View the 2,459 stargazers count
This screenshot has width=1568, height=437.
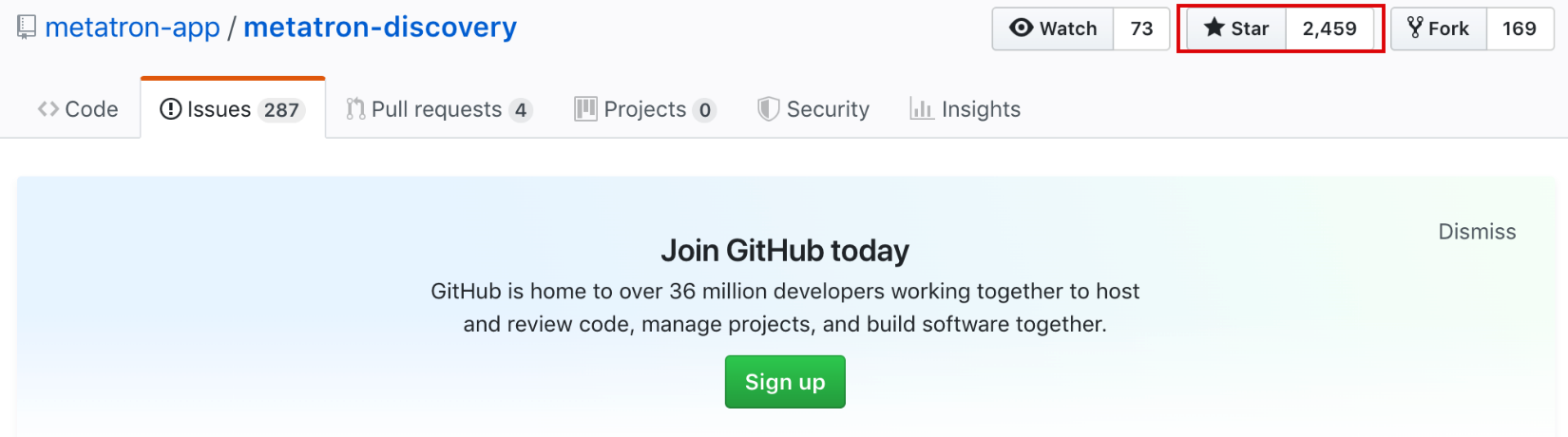pos(1329,28)
